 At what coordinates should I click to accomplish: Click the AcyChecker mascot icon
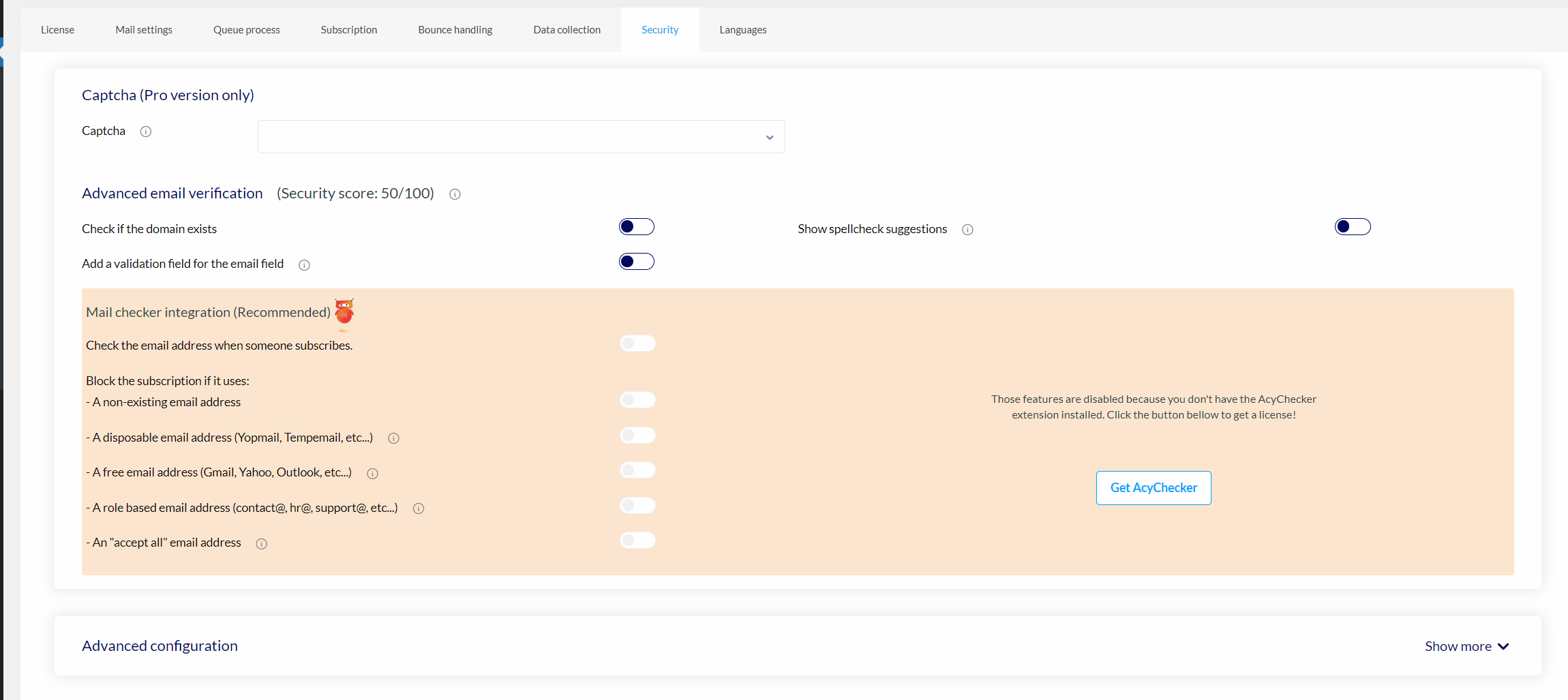pyautogui.click(x=344, y=313)
